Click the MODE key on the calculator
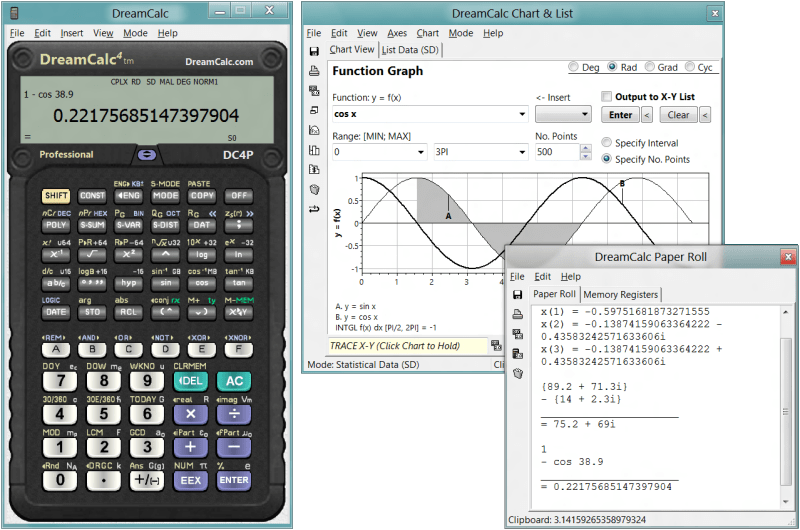 (x=165, y=195)
